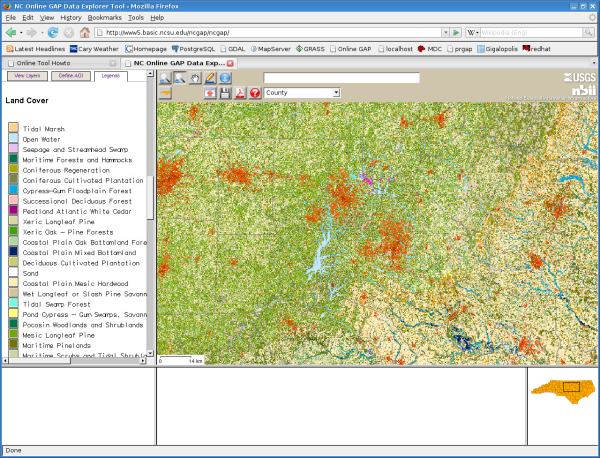Click the Firefox address bar URL field

[268, 33]
